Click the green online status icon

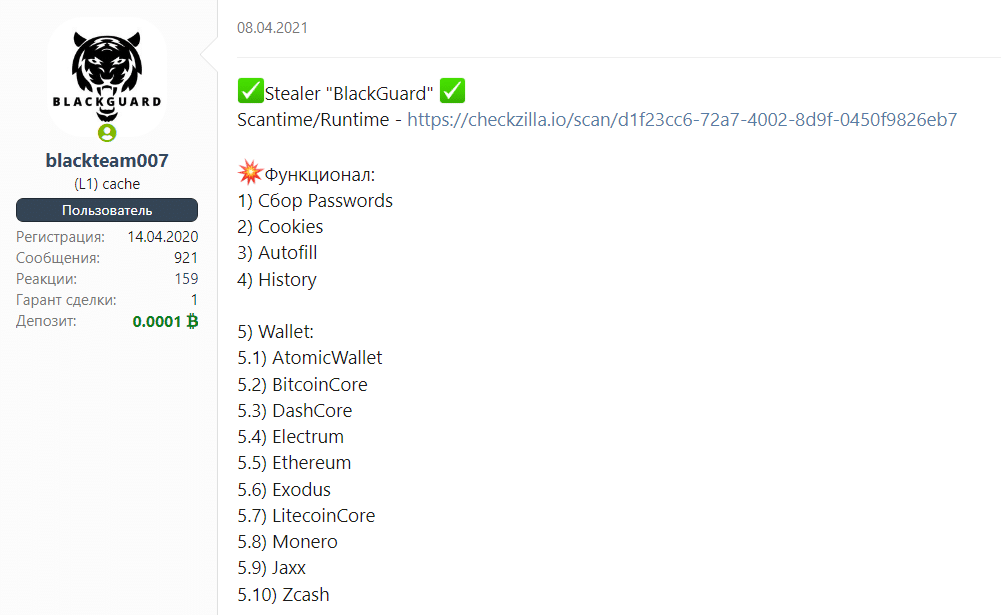tap(107, 133)
